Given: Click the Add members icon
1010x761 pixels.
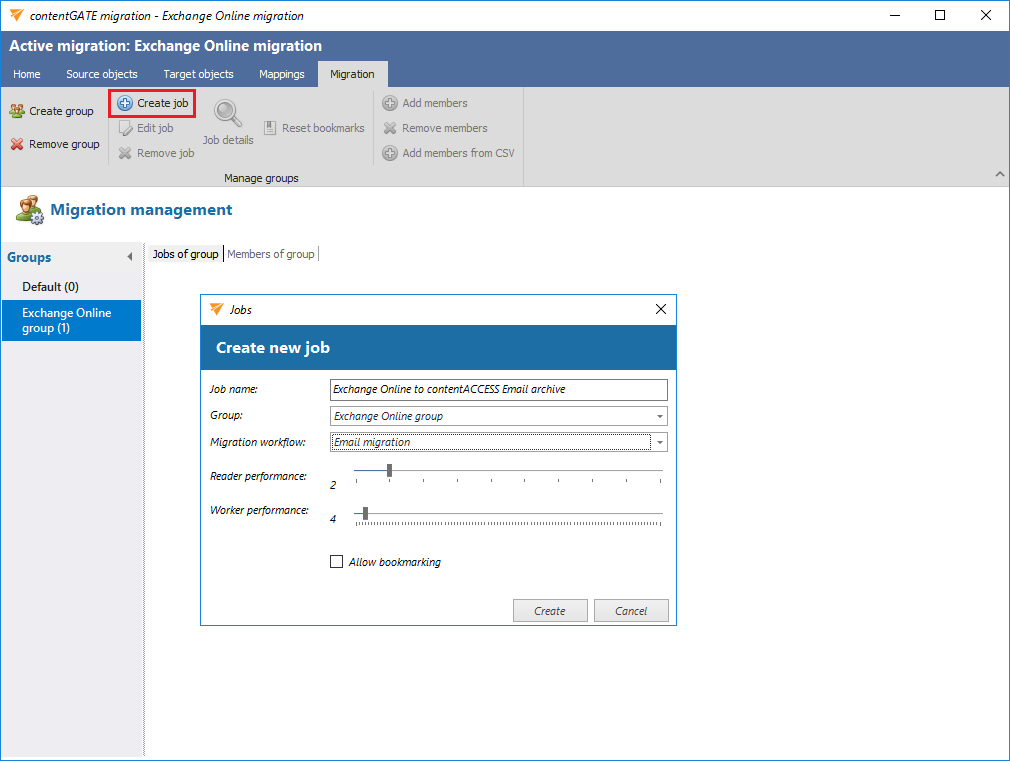Looking at the screenshot, I should click(390, 103).
